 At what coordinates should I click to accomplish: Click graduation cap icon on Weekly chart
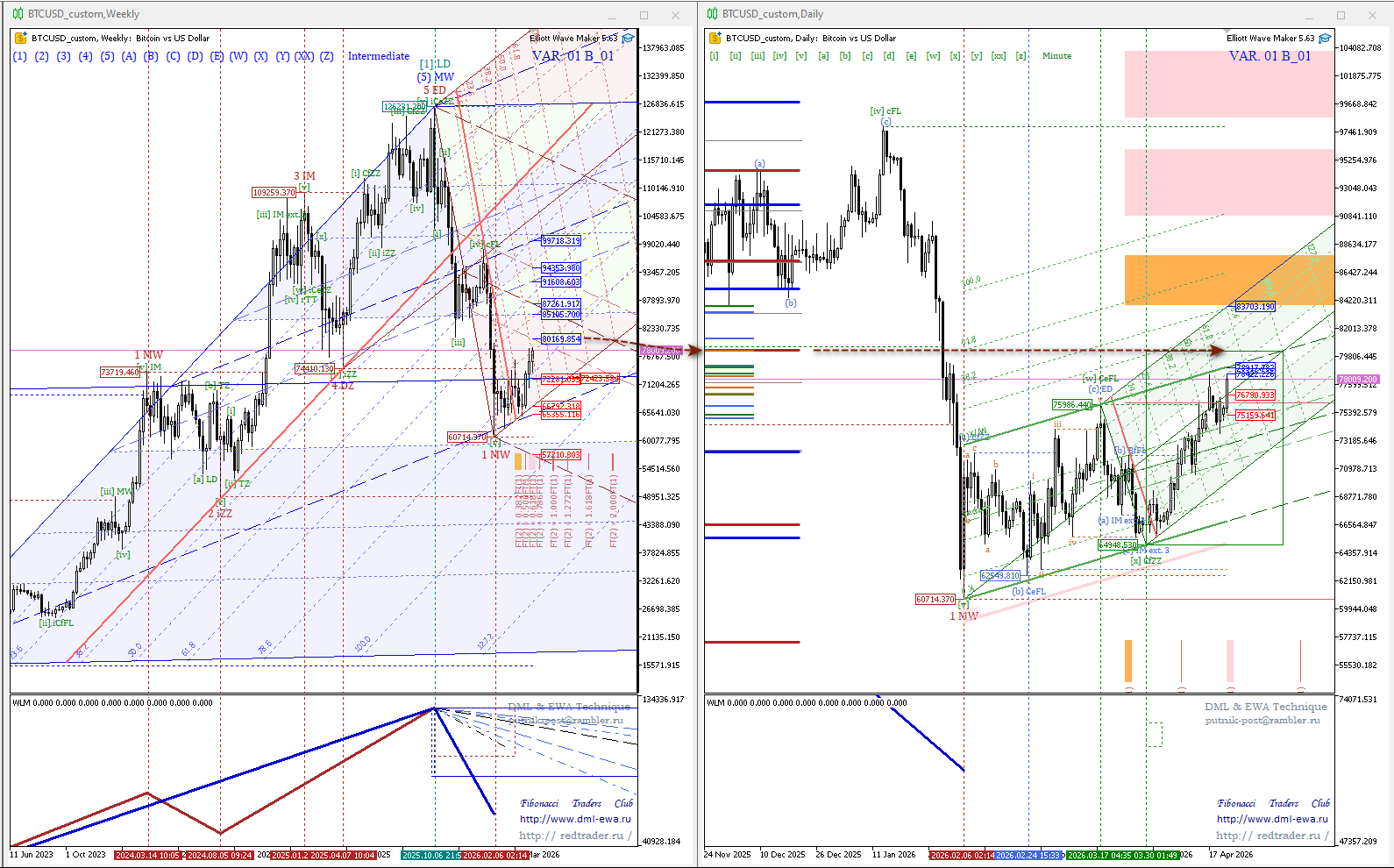pos(628,39)
